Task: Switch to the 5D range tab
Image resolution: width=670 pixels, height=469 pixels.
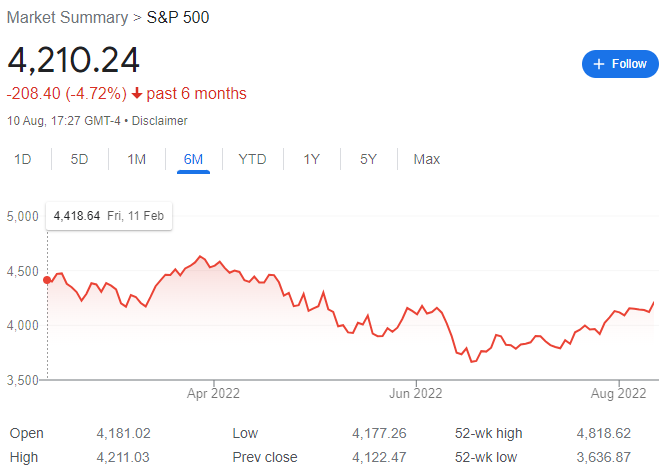Action: 80,159
